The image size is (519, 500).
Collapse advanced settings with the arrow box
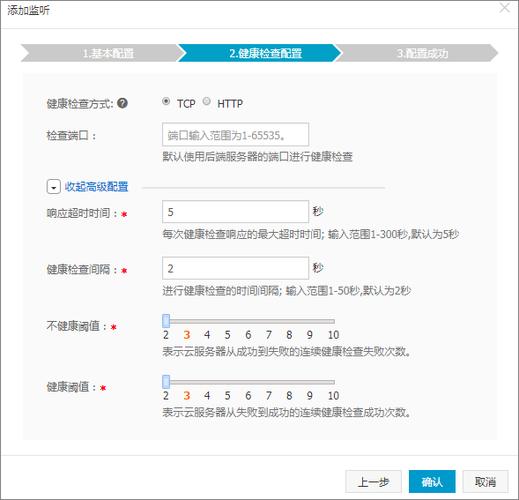pyautogui.click(x=53, y=187)
